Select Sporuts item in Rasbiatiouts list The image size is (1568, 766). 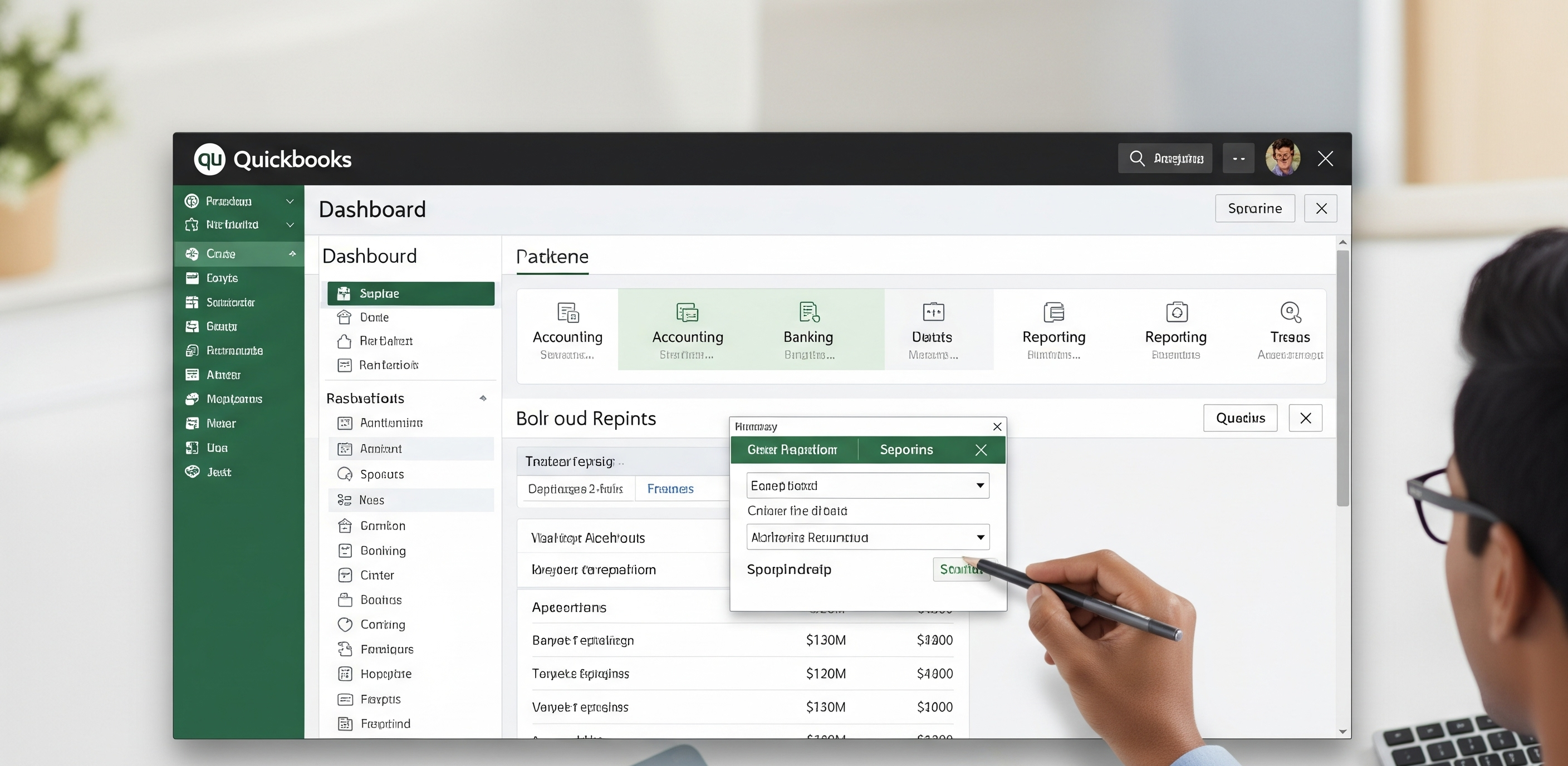(x=381, y=474)
